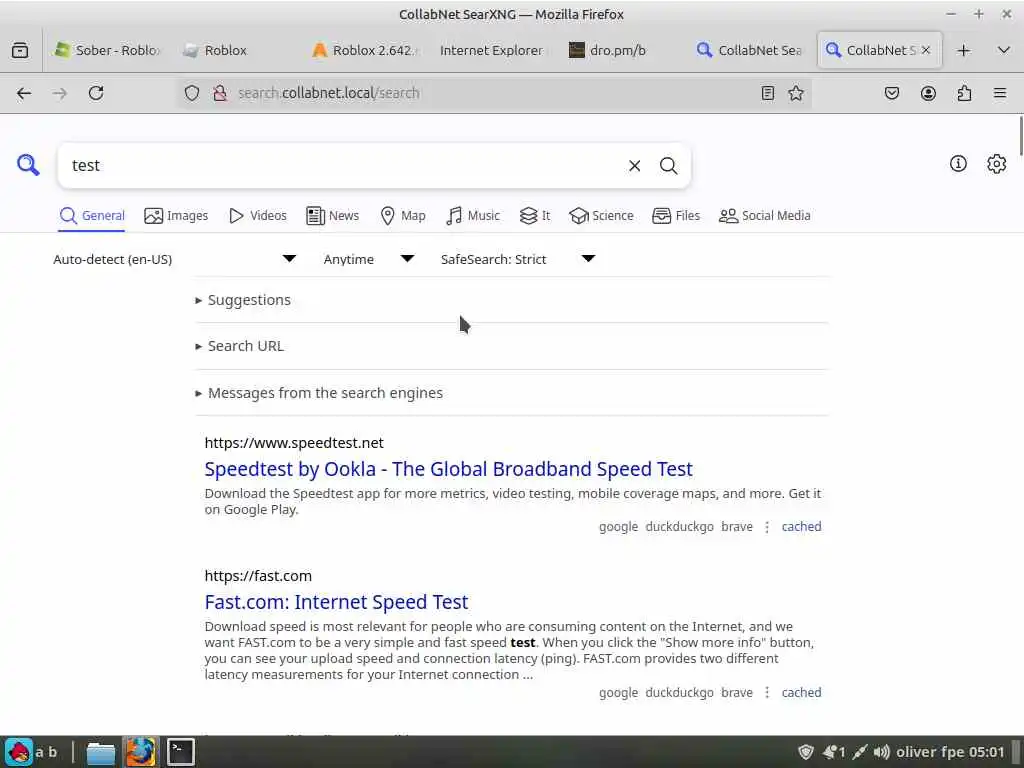Switch to It category

click(x=535, y=216)
